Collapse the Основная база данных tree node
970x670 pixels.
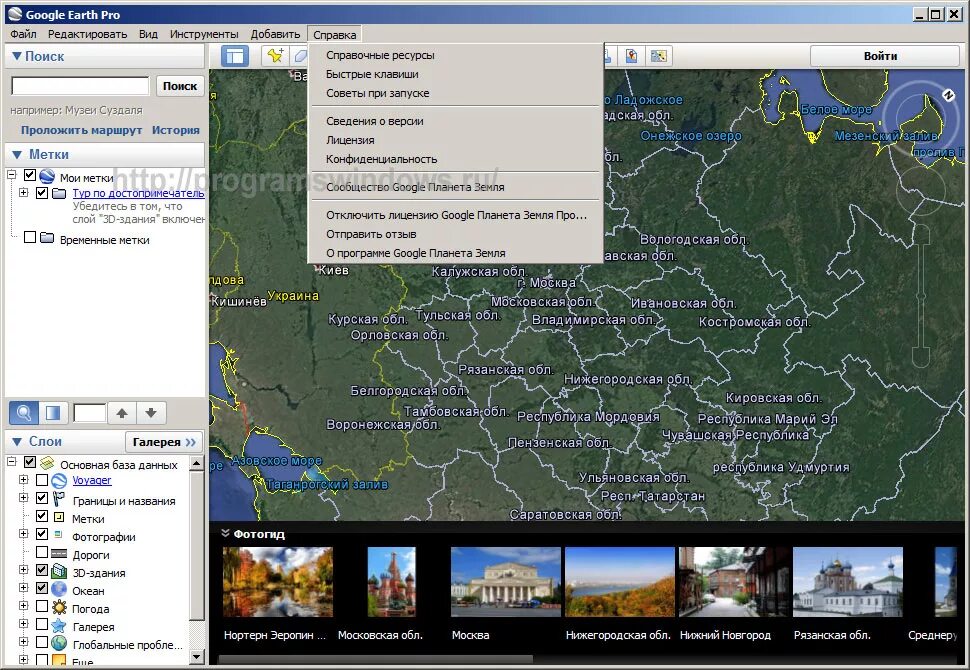(11, 462)
